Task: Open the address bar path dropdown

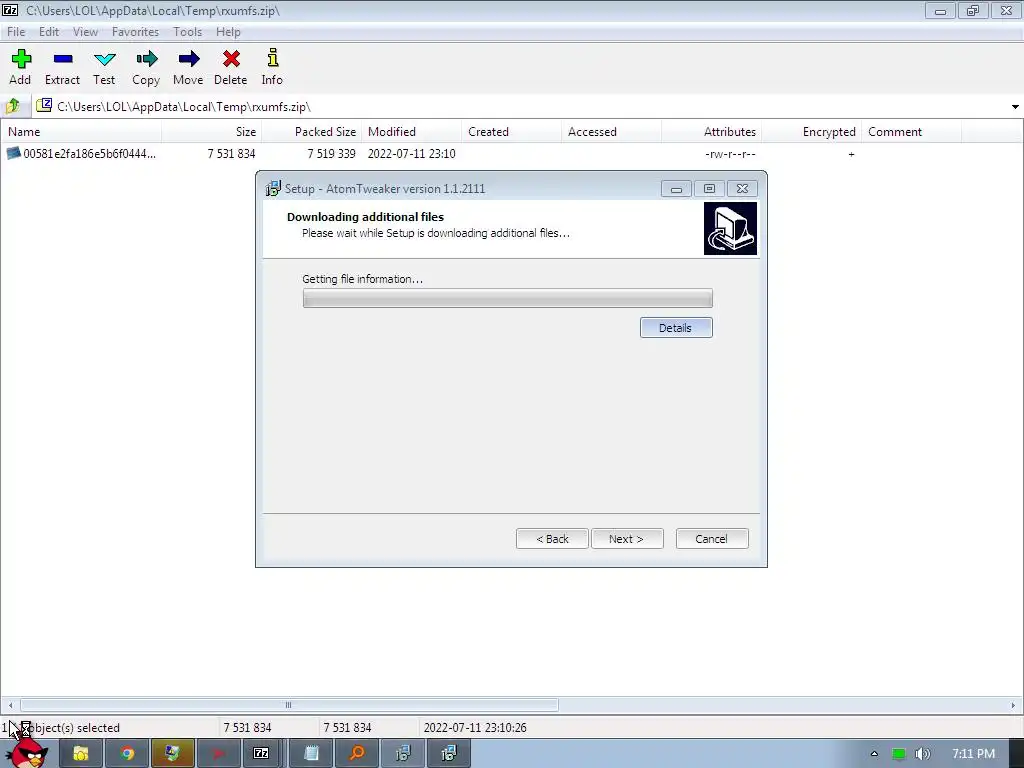Action: click(1015, 106)
